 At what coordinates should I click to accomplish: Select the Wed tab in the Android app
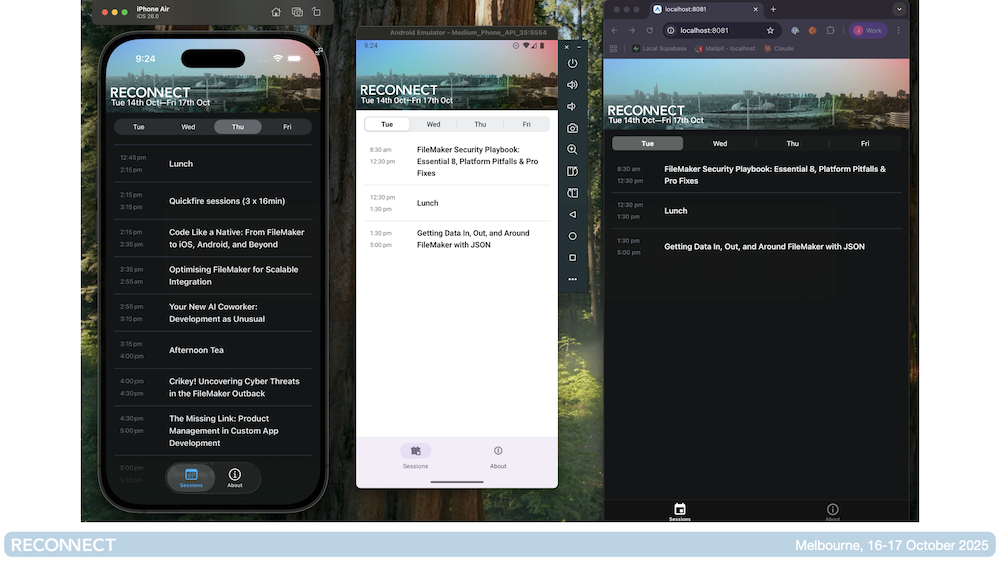[433, 124]
